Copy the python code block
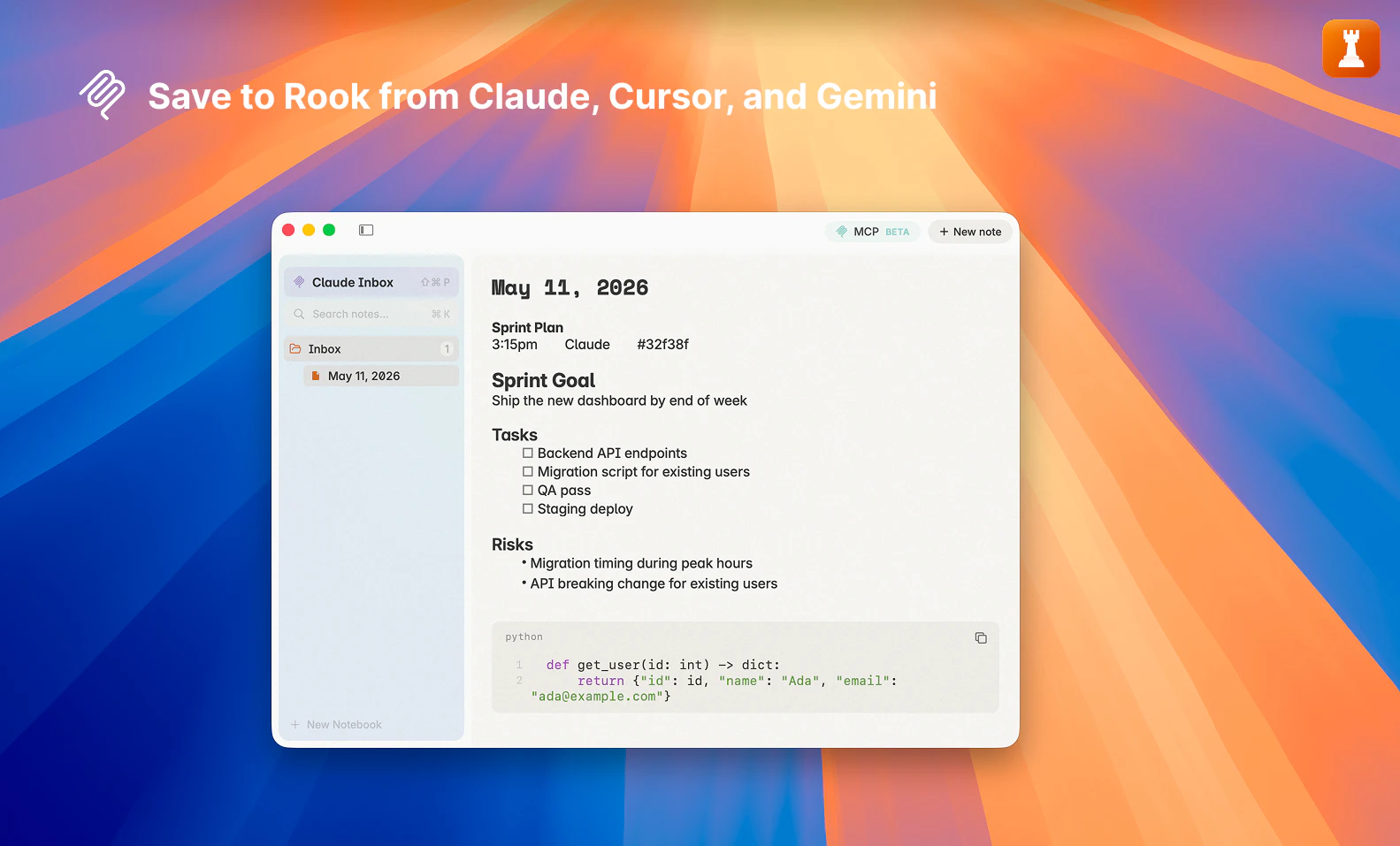The image size is (1400, 846). [981, 637]
